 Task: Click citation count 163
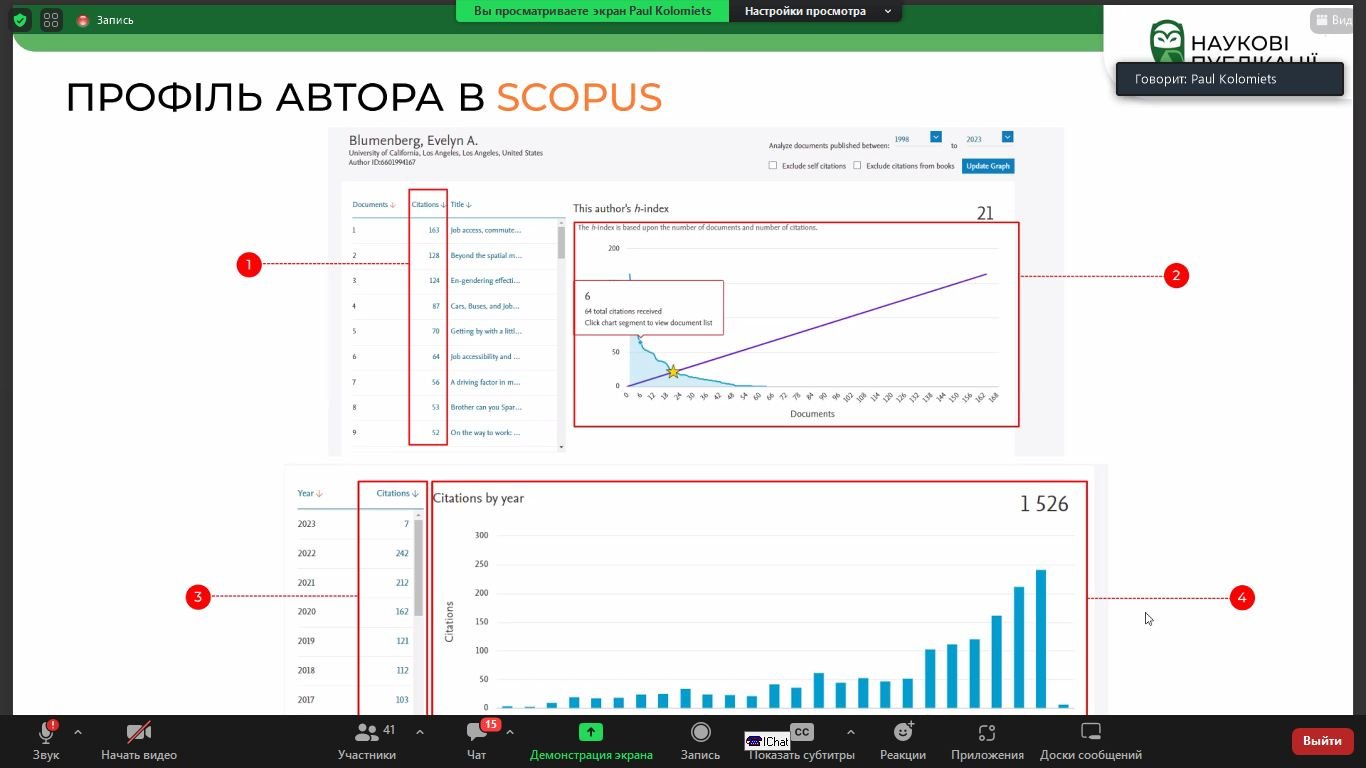pos(434,230)
